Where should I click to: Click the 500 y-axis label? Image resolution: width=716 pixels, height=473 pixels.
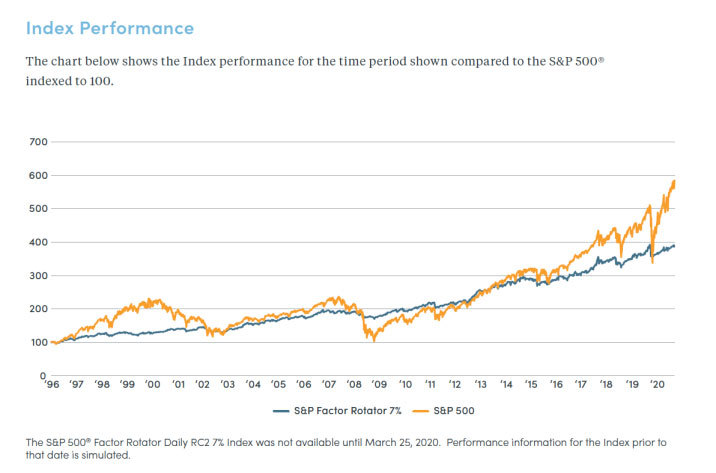tap(40, 209)
